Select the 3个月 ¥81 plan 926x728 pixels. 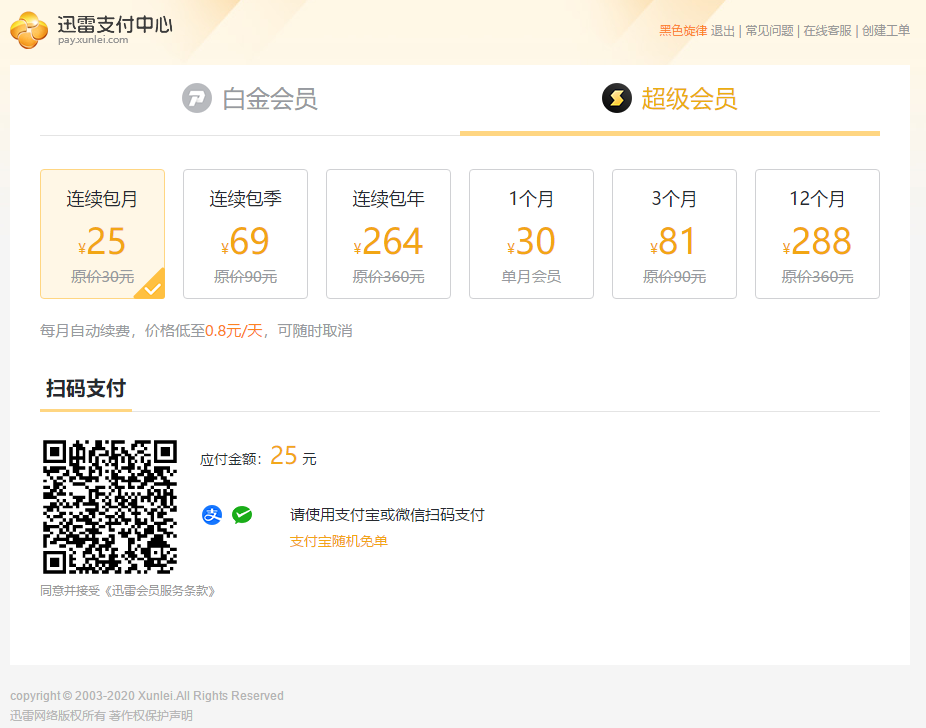click(674, 234)
